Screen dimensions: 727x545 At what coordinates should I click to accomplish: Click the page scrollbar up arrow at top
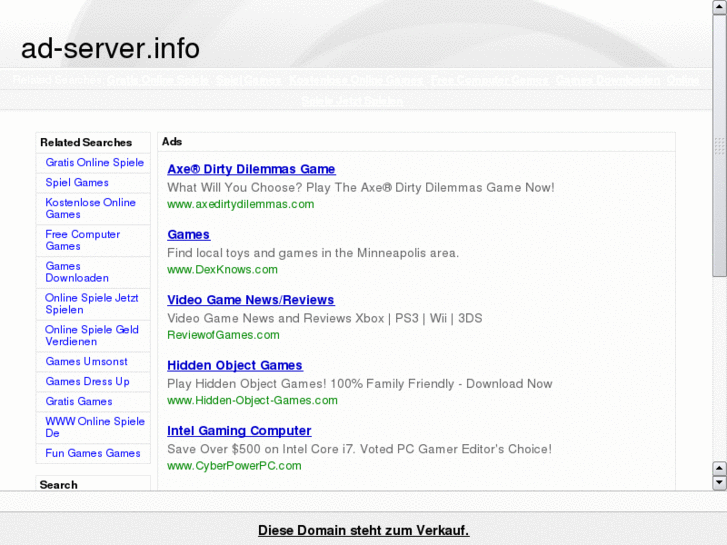[719, 7]
